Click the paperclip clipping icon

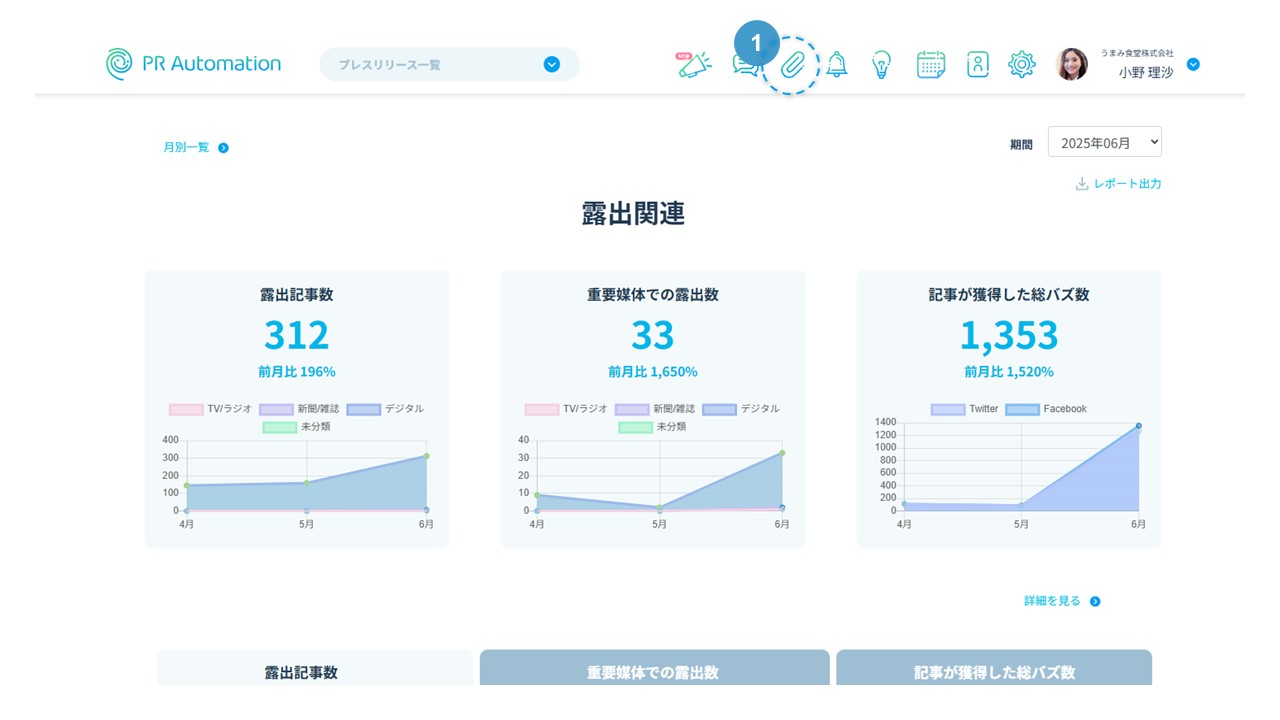792,65
